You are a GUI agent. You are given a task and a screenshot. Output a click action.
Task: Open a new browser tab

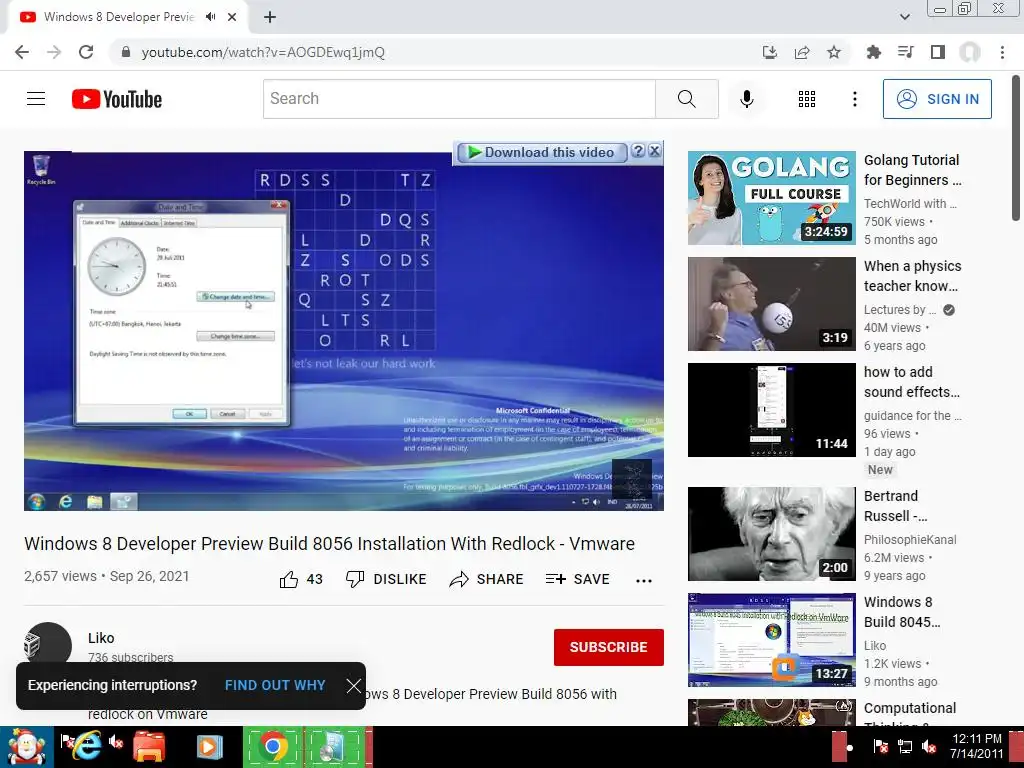tap(270, 17)
